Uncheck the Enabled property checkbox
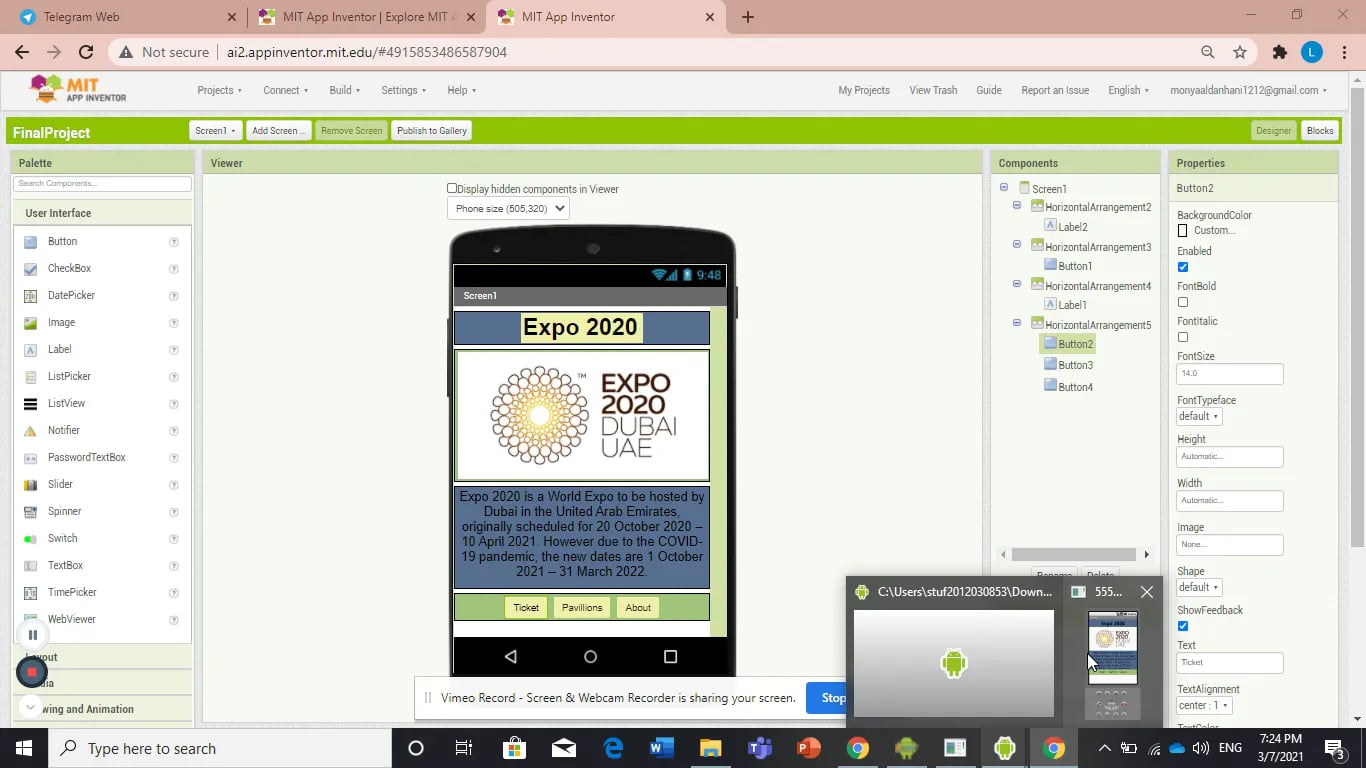This screenshot has height=768, width=1366. coord(1183,267)
